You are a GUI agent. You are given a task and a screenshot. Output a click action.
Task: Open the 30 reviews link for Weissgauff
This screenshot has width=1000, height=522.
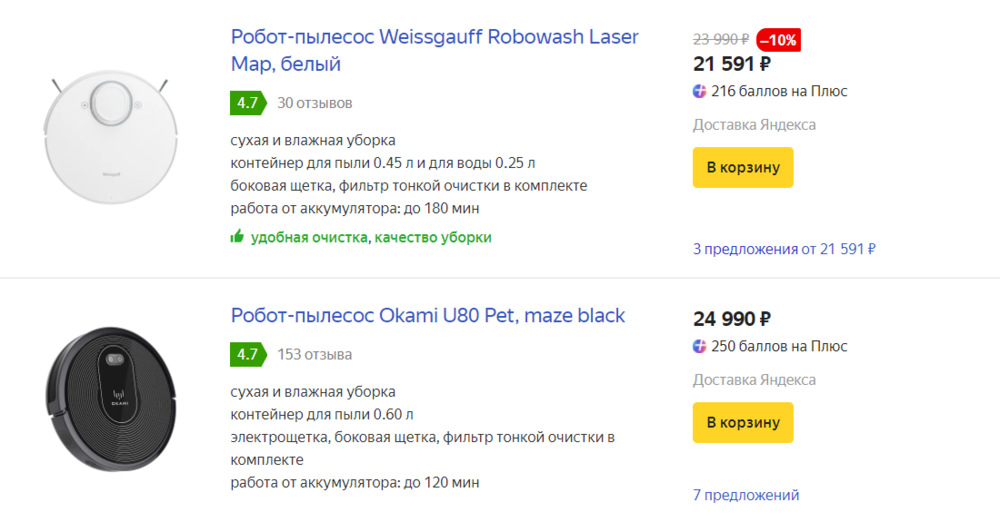314,103
